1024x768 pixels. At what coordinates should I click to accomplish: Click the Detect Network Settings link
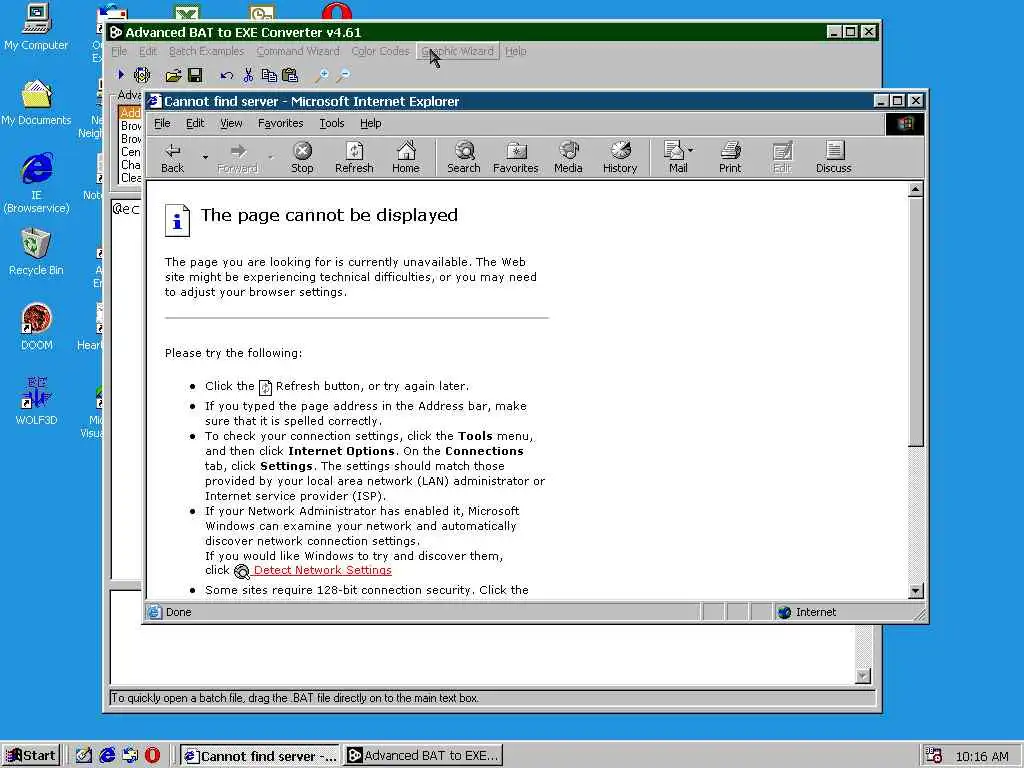[322, 570]
